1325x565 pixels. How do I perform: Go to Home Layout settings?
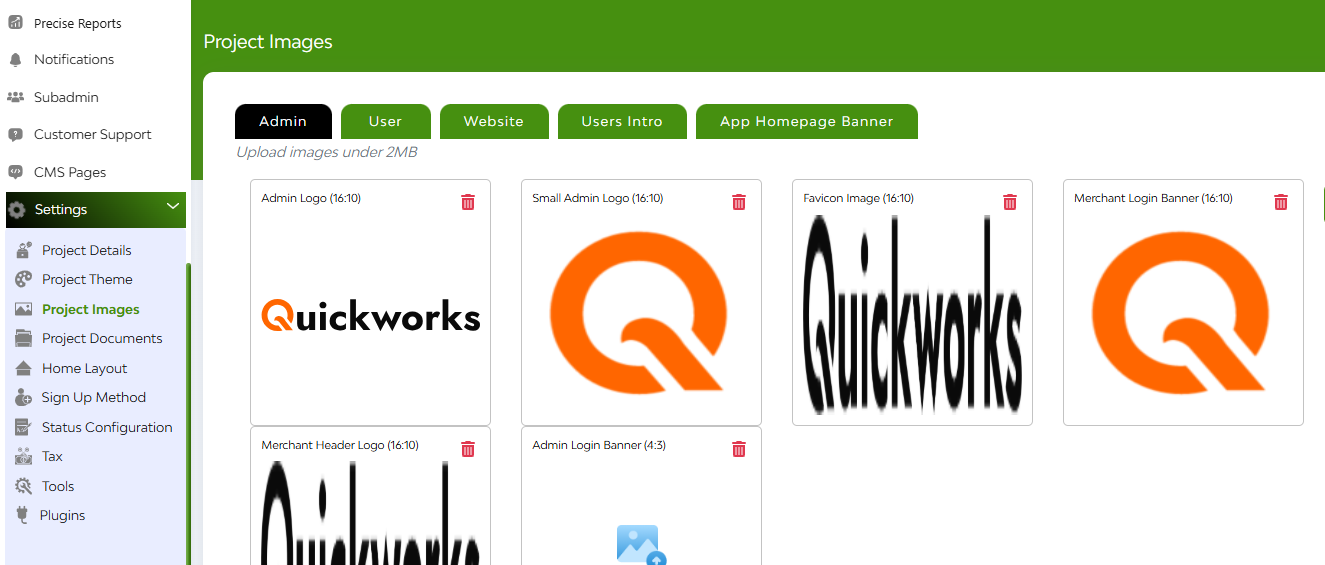pos(85,368)
